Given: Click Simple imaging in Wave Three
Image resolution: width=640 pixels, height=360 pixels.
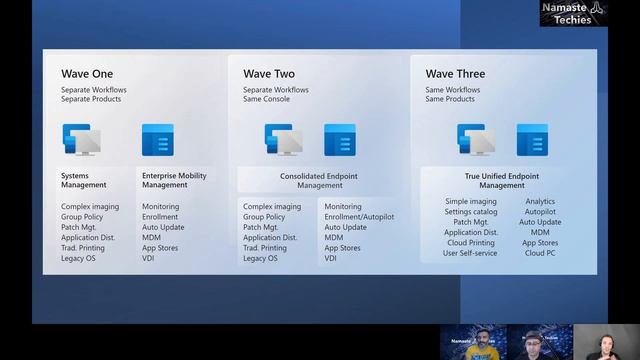Looking at the screenshot, I should (x=471, y=201).
